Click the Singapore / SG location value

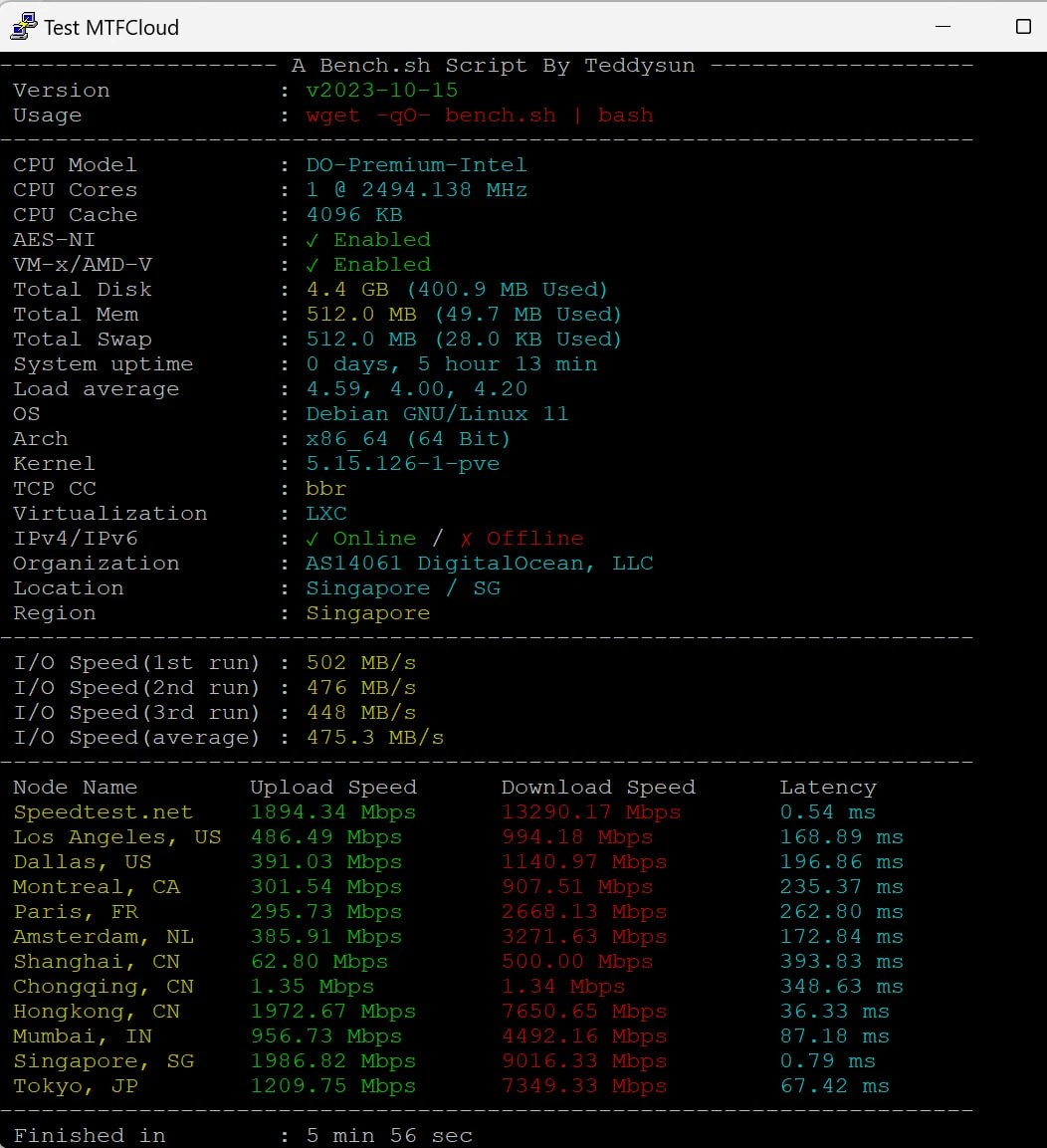396,587
